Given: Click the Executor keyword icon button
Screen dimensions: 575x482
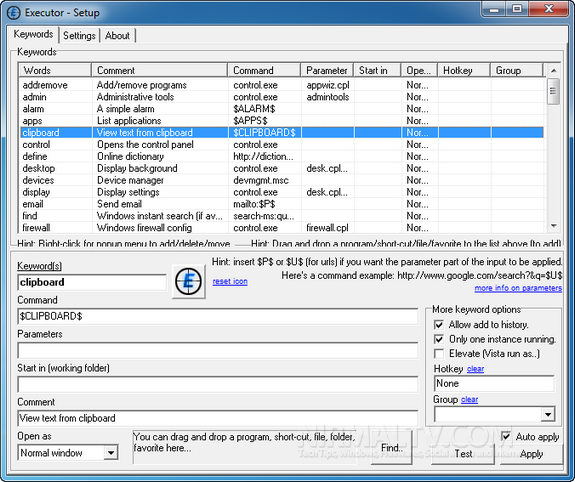Looking at the screenshot, I should click(x=188, y=281).
